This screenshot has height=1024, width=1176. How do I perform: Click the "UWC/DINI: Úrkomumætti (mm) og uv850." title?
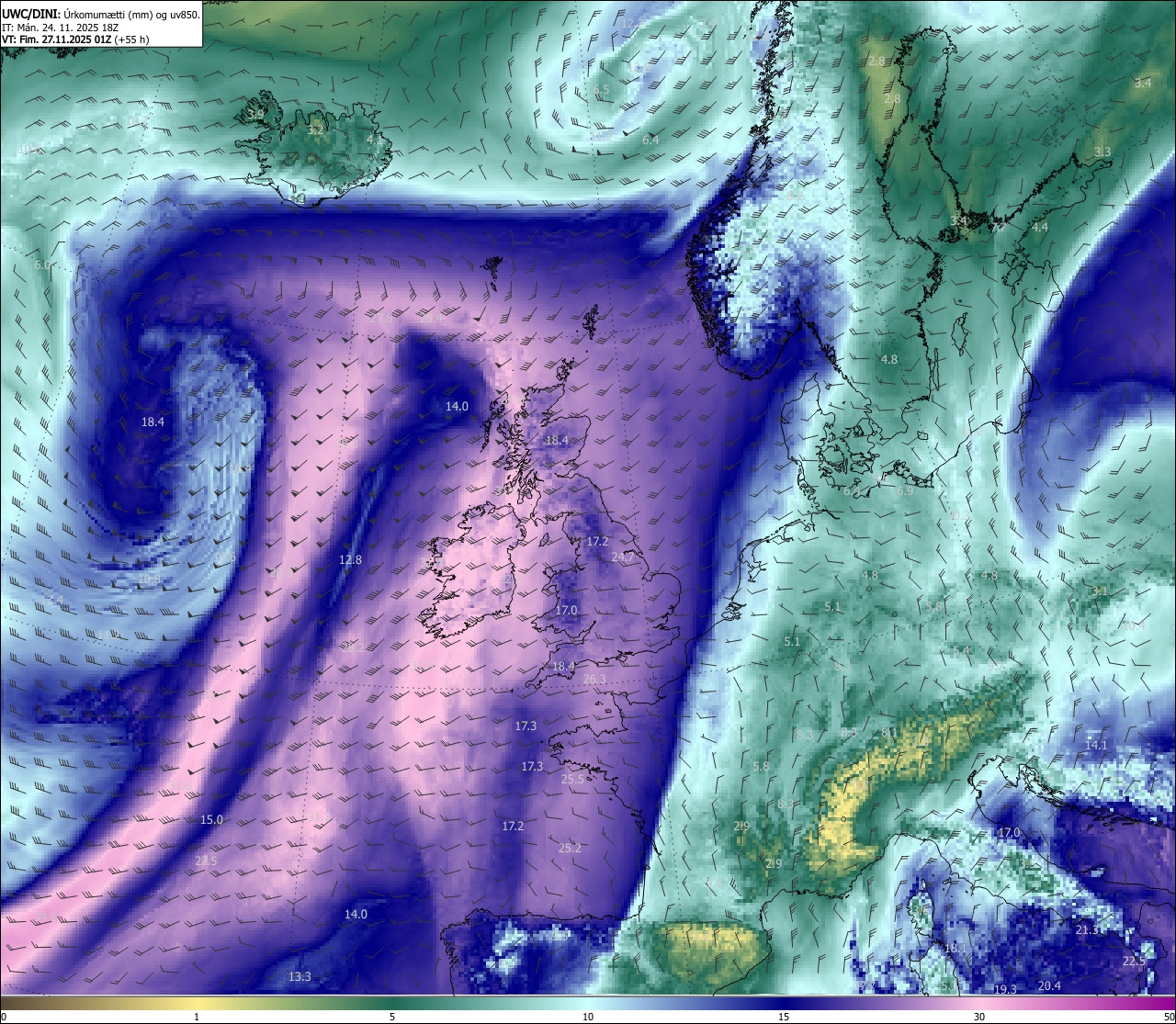coord(100,15)
